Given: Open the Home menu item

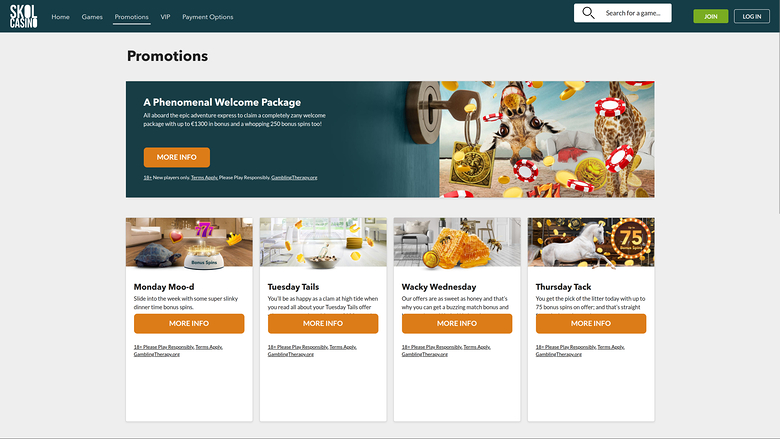Looking at the screenshot, I should 60,17.
